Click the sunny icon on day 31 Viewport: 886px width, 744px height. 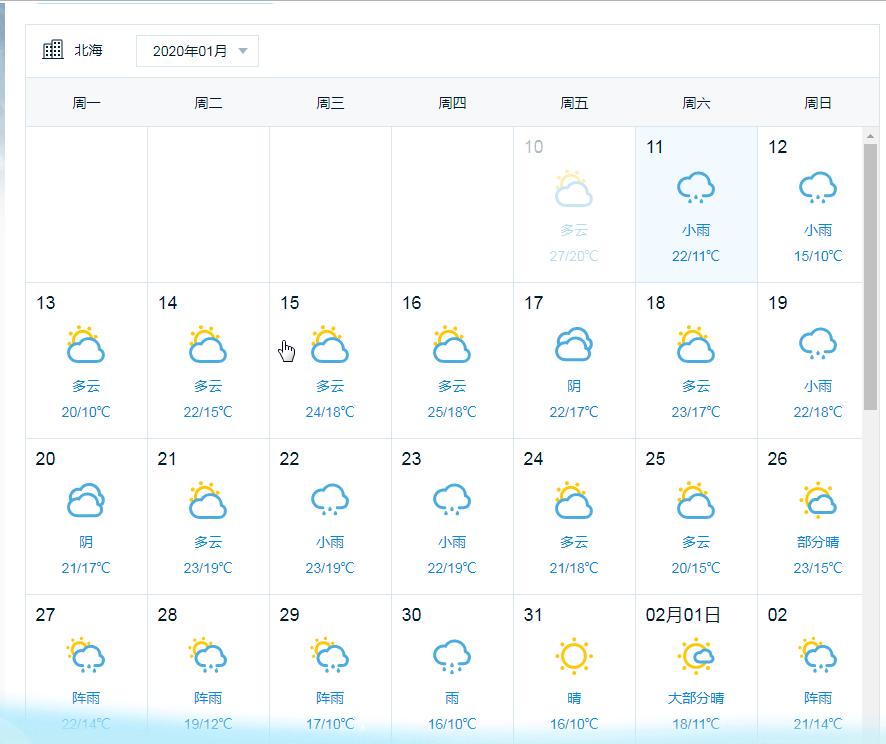573,656
